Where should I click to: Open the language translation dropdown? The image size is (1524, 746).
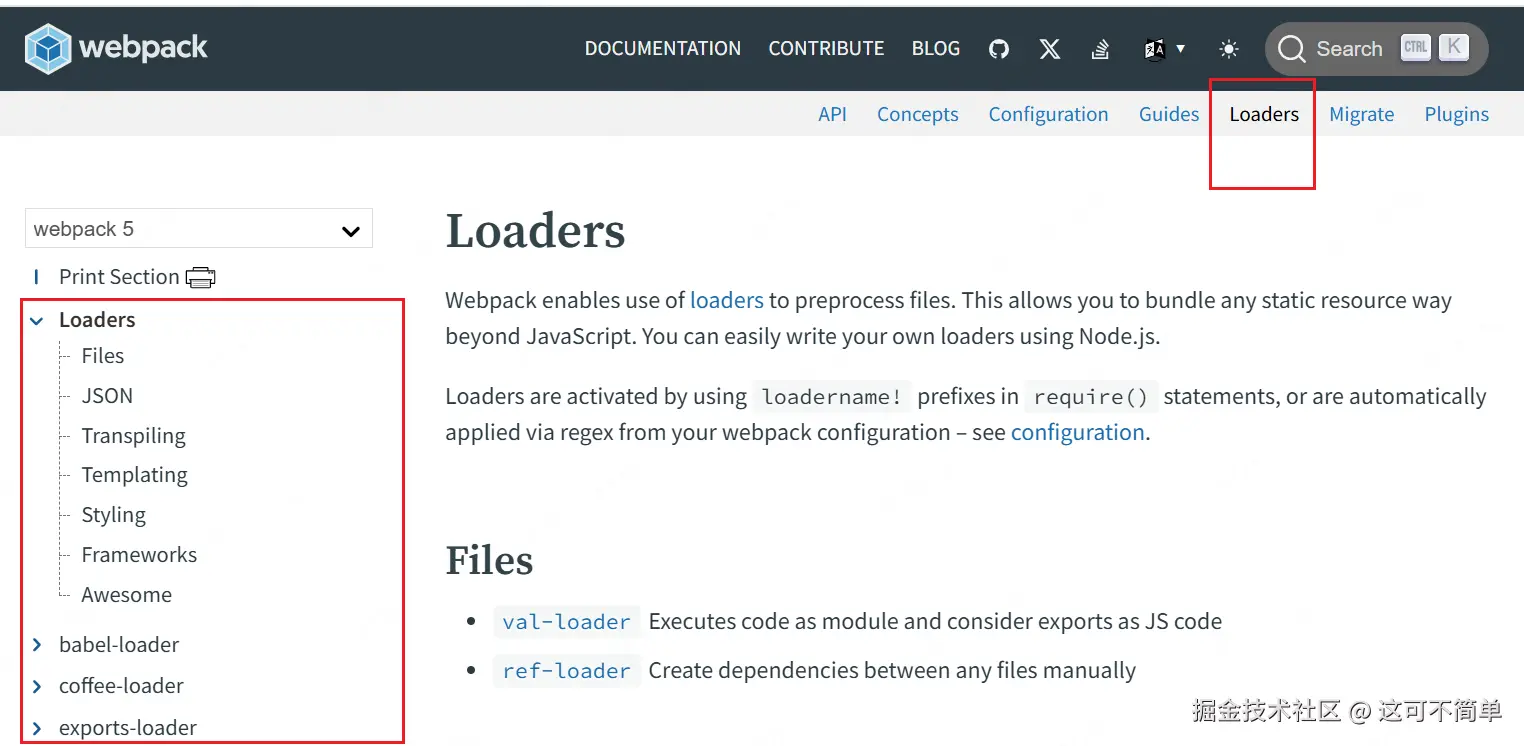click(1165, 49)
